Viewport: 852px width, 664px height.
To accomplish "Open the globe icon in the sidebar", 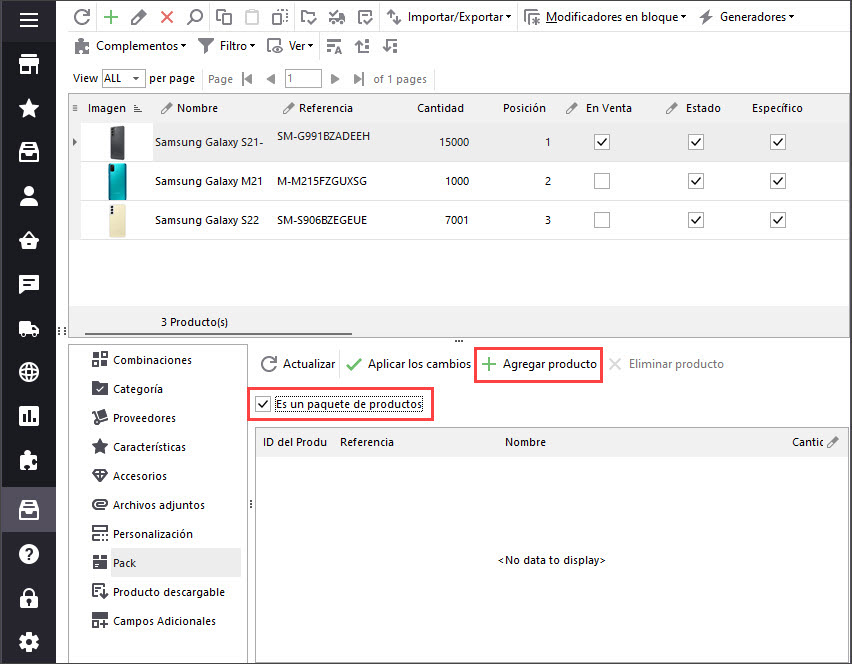I will (x=29, y=372).
